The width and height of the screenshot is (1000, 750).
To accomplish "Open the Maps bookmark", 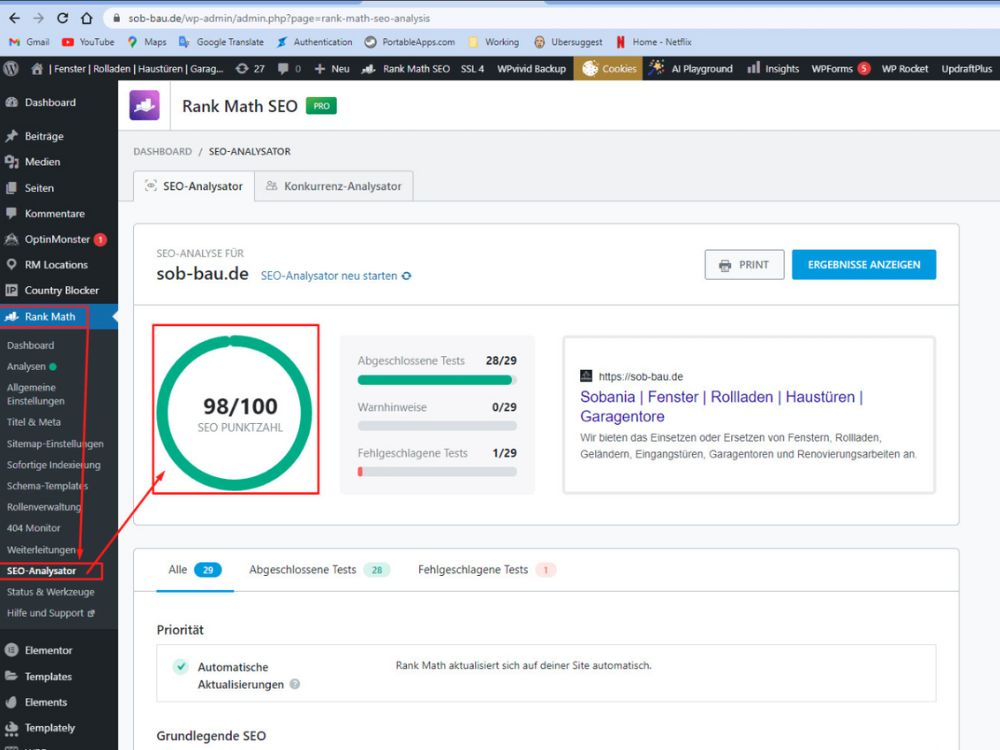I will 147,42.
